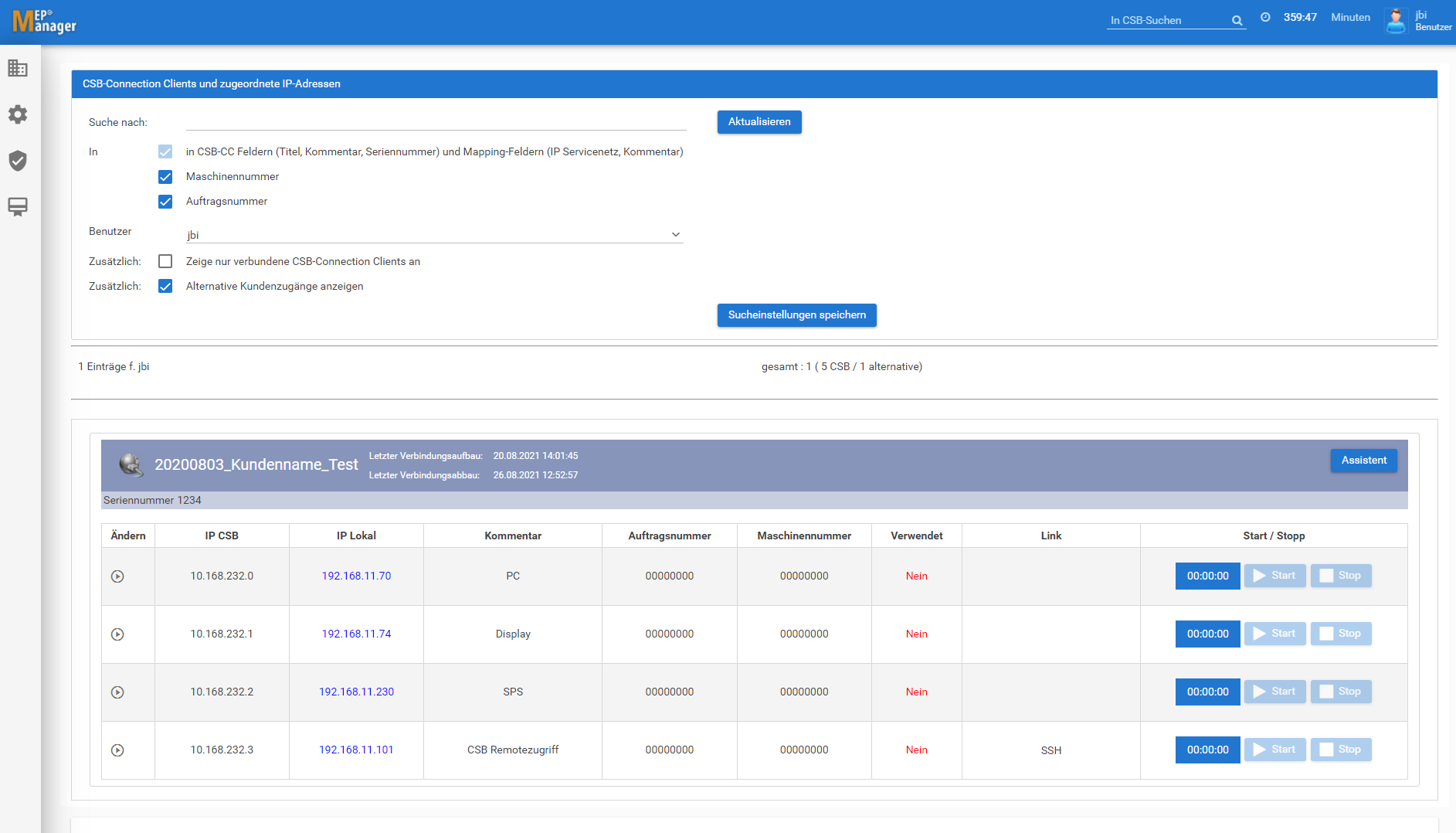The height and width of the screenshot is (833, 1456).
Task: Click the MEP Manager logo
Action: [x=44, y=22]
